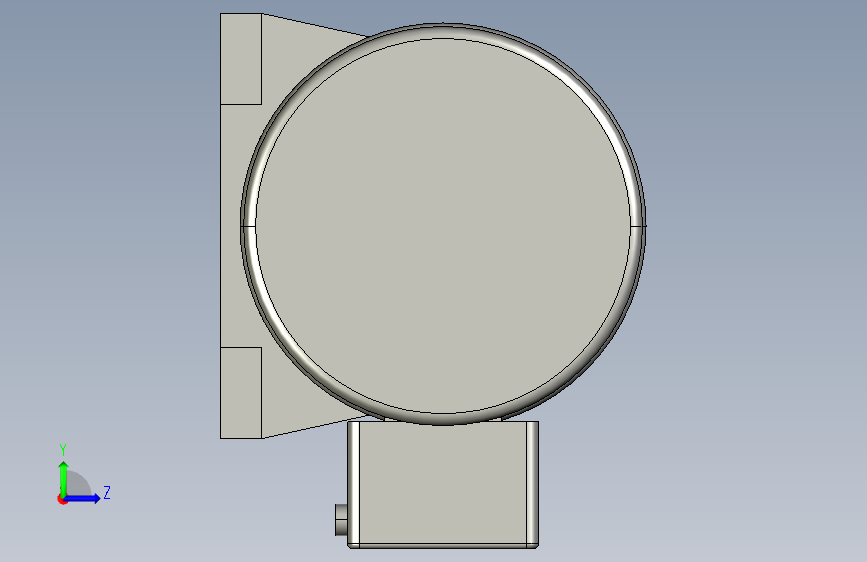The height and width of the screenshot is (562, 867).
Task: Click the green Y axis arrow of triad
Action: (x=64, y=478)
